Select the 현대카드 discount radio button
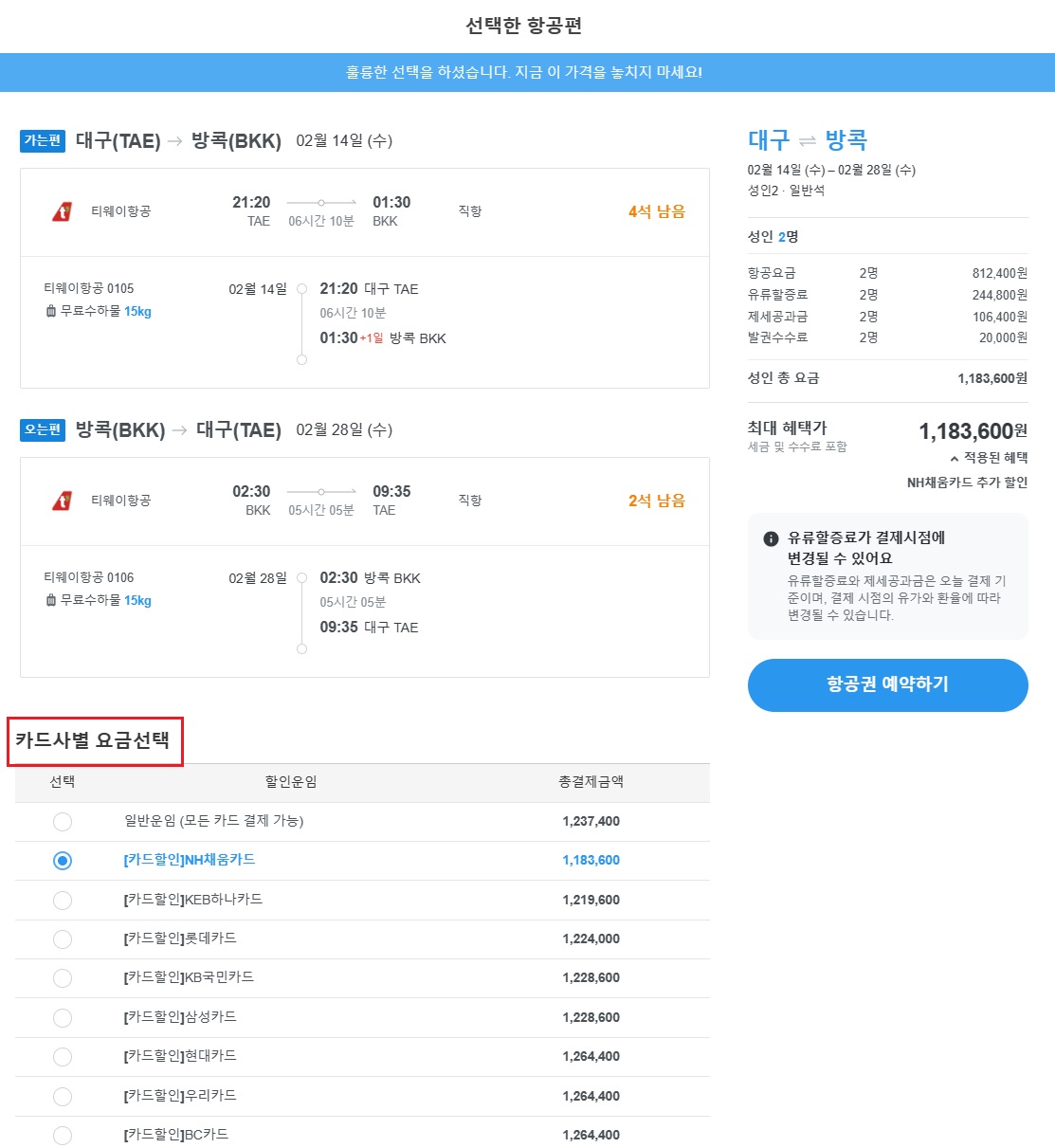Screen dimensions: 1055x1148 tap(63, 1057)
